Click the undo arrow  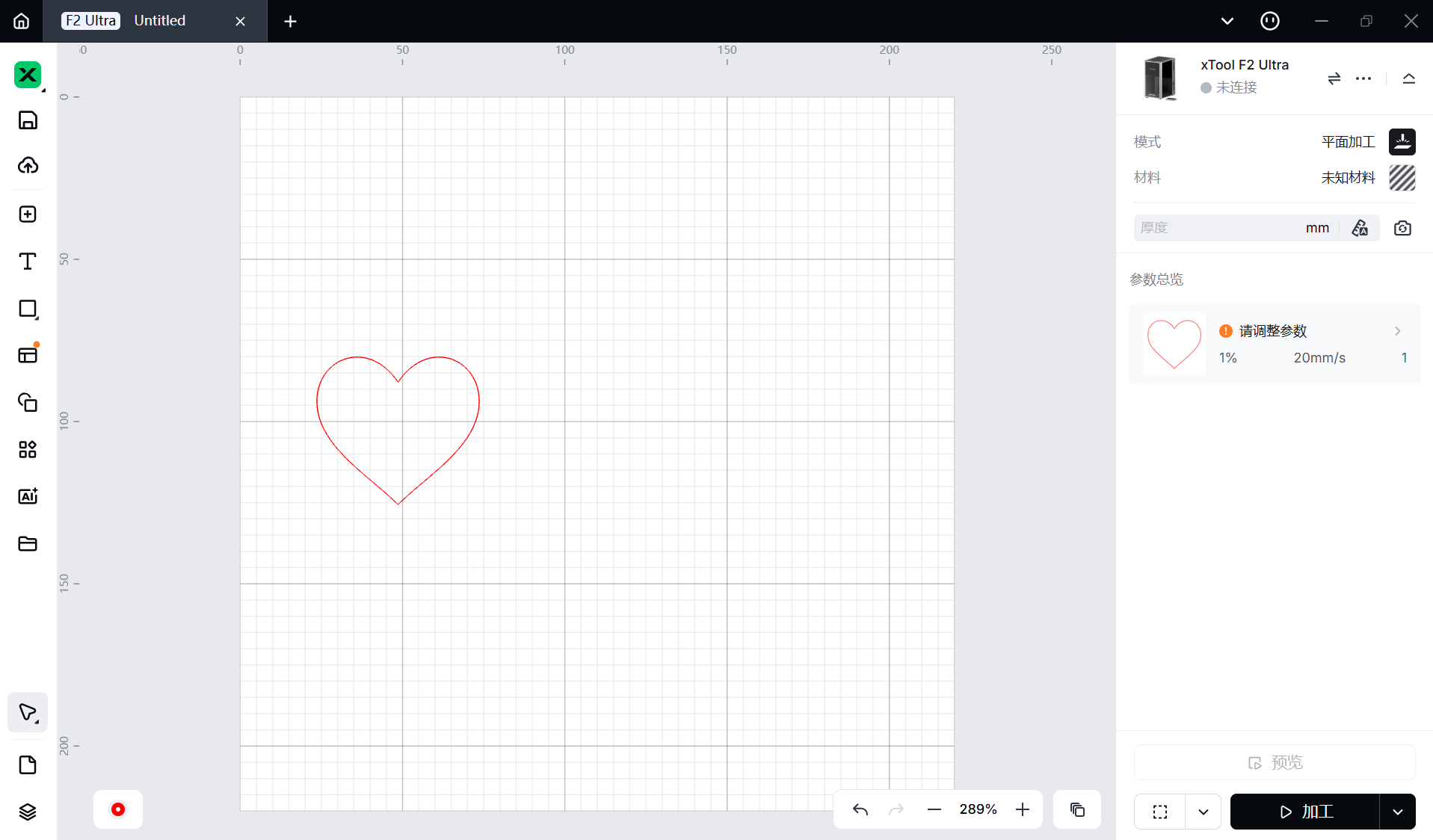pos(860,809)
